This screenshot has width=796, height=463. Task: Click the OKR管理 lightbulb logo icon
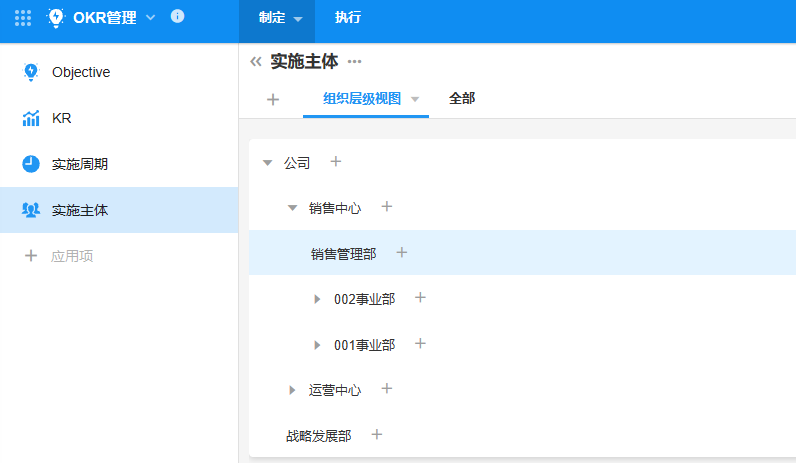[55, 17]
